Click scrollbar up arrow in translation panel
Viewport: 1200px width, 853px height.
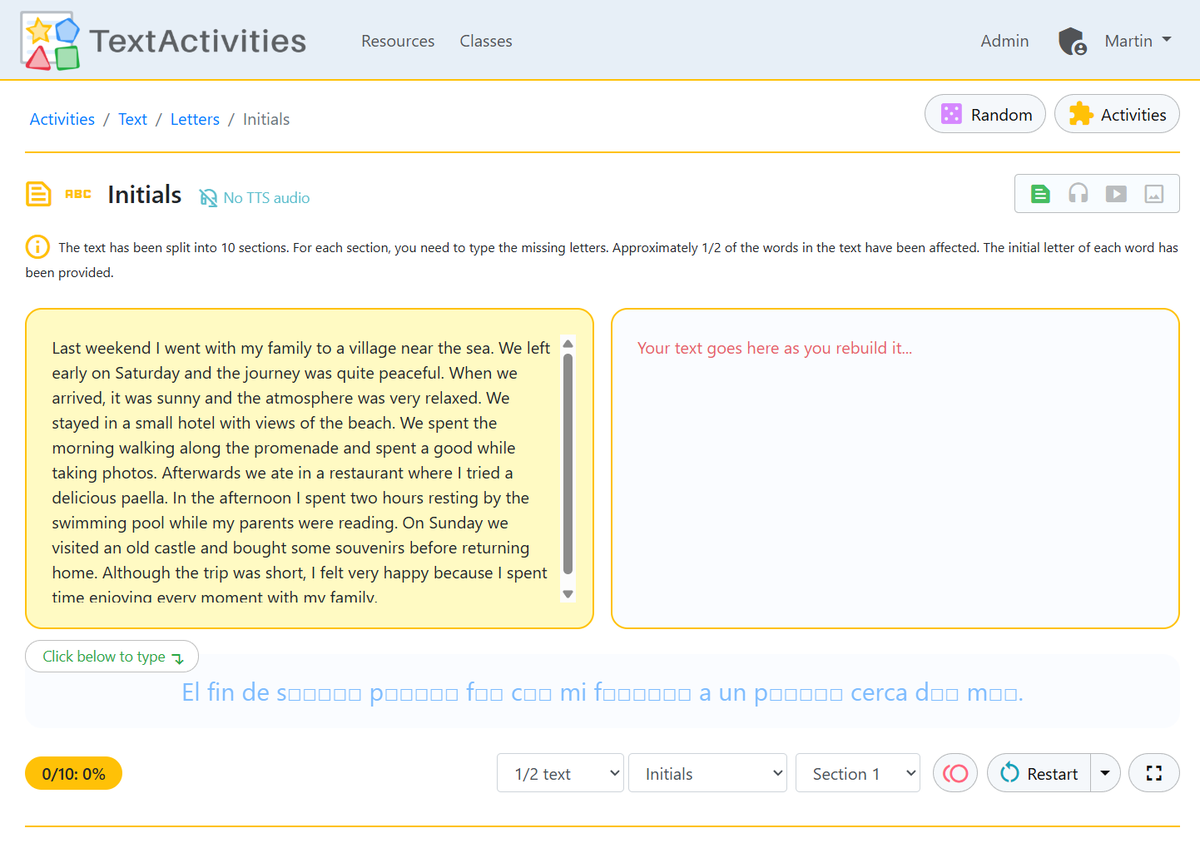[568, 344]
